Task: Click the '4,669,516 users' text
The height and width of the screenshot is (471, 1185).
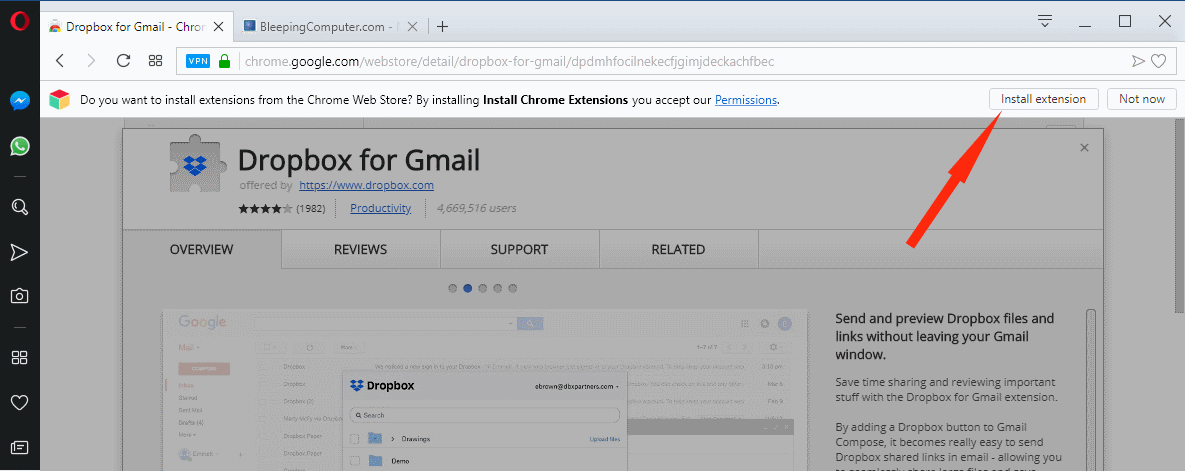Action: [477, 208]
